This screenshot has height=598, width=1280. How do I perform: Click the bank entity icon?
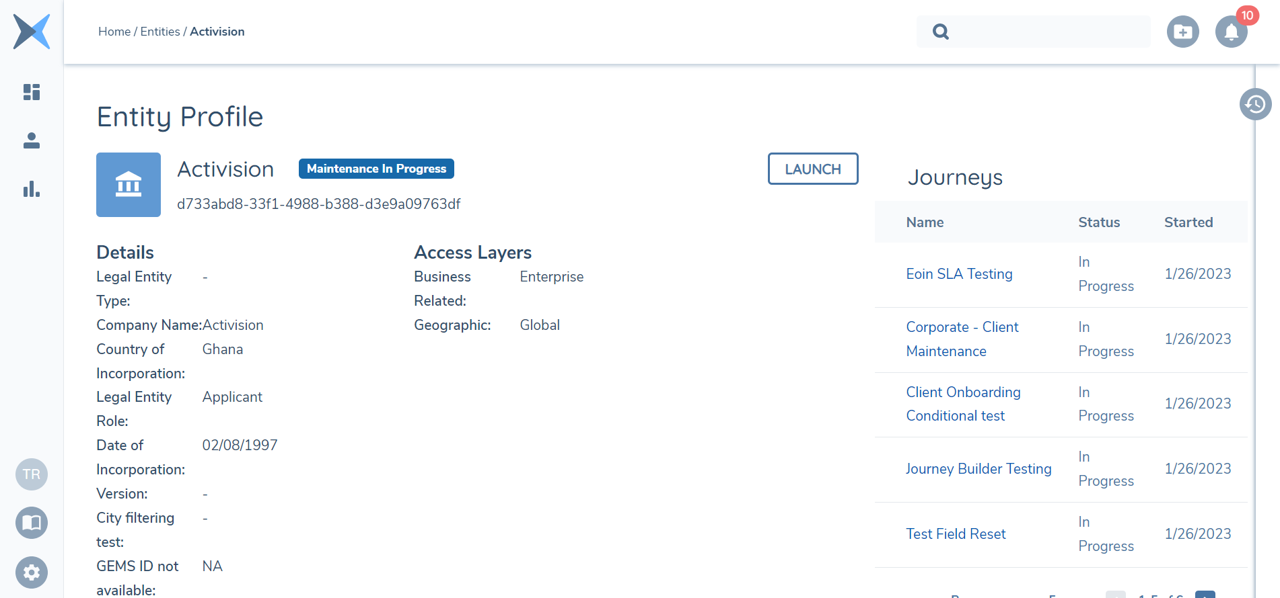pos(128,185)
